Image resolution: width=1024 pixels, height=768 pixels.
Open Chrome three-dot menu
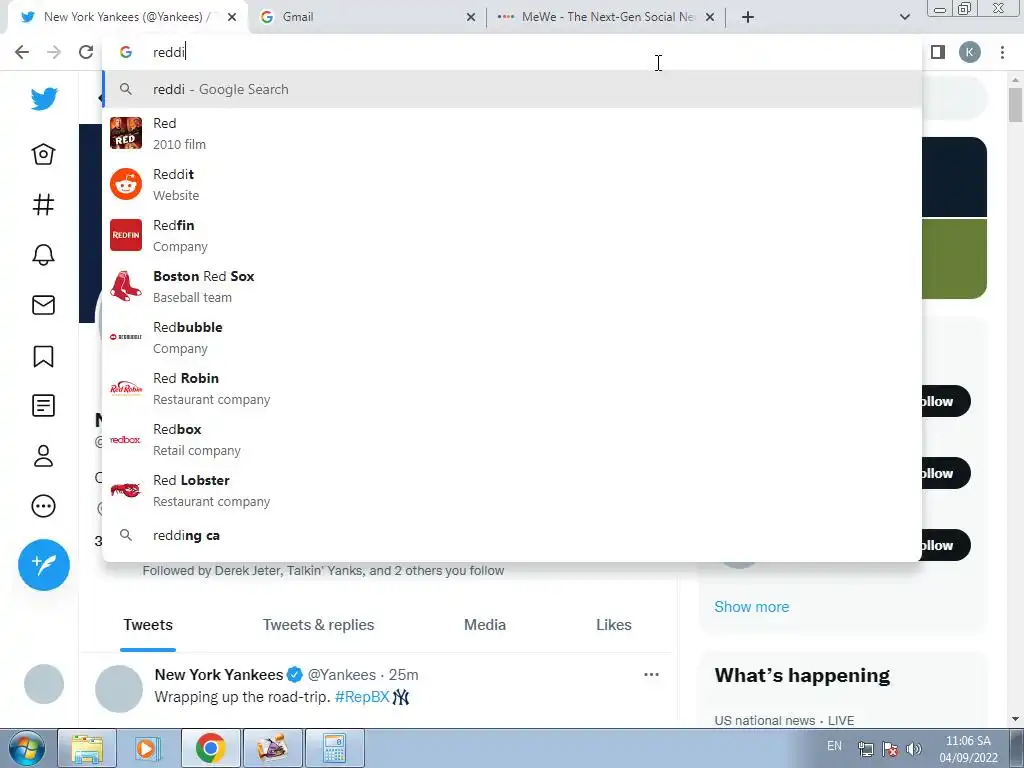[1002, 52]
